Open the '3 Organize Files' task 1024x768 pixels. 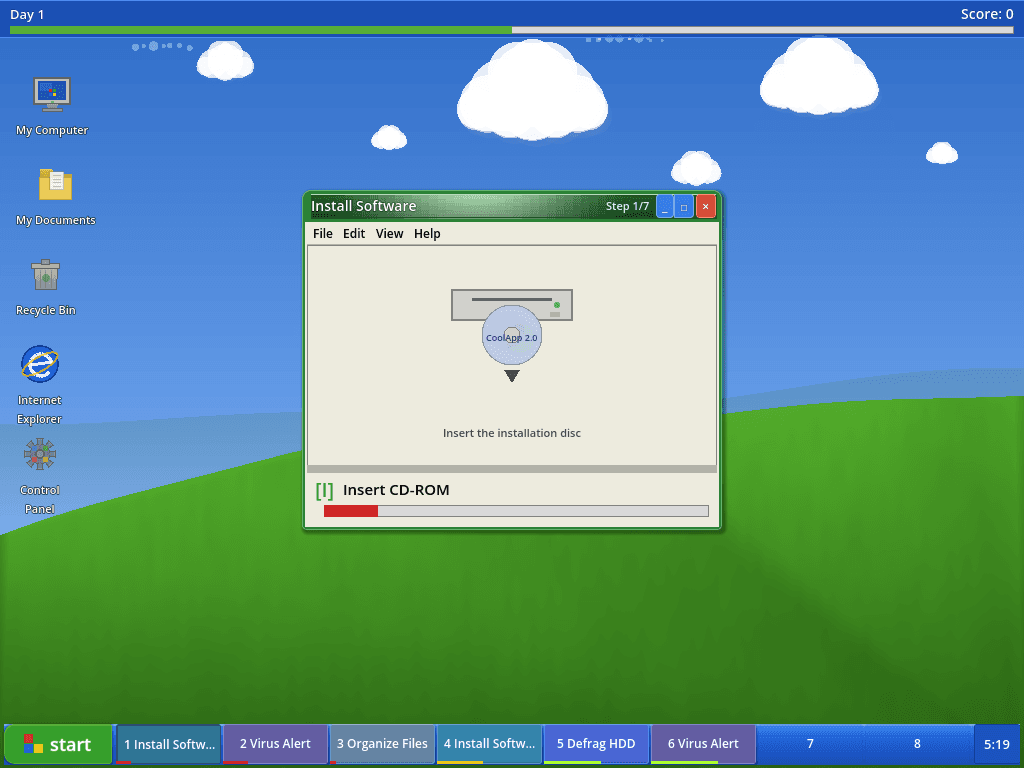381,744
